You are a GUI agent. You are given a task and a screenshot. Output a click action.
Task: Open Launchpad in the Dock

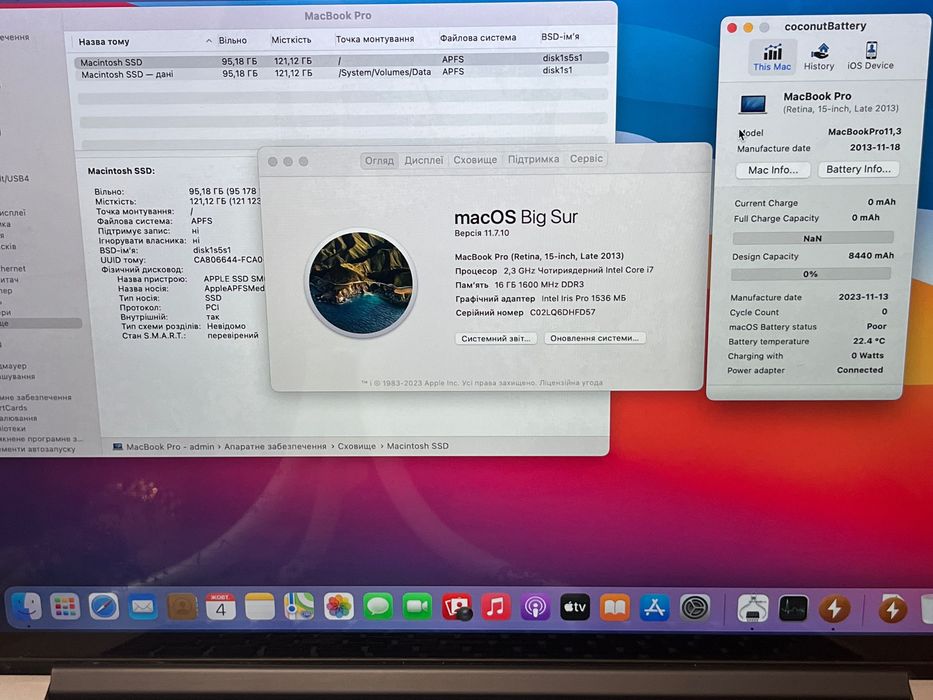click(x=65, y=607)
